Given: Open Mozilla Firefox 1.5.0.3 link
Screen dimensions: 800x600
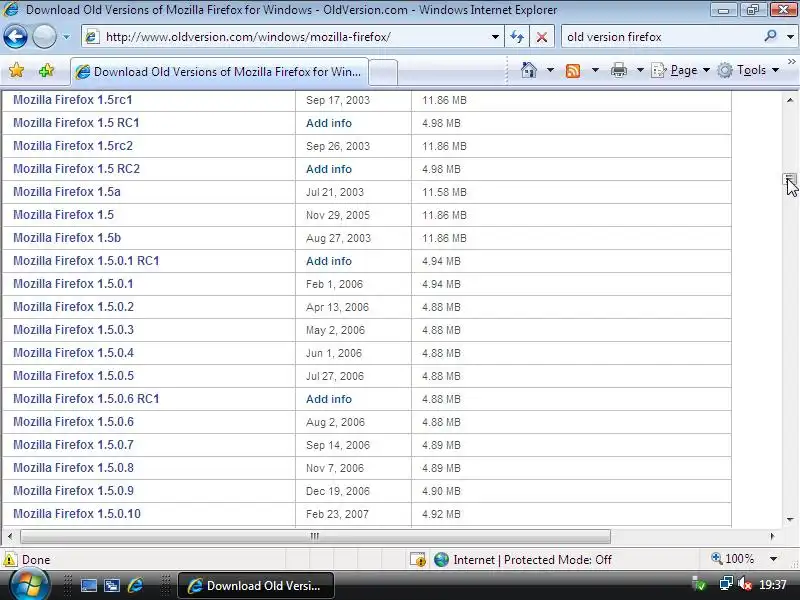Looking at the screenshot, I should [x=73, y=330].
